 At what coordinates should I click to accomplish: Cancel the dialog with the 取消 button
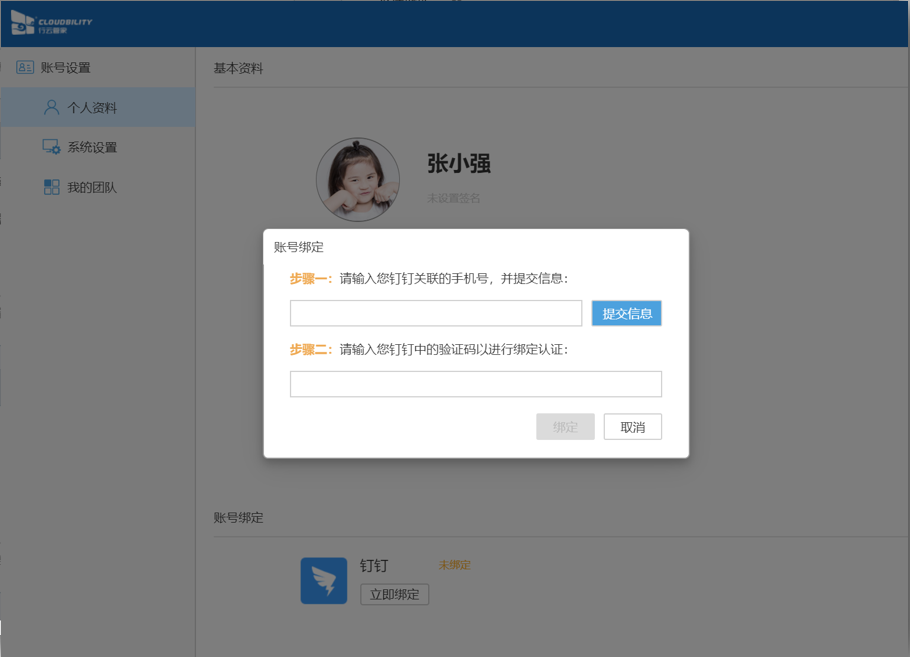(632, 427)
